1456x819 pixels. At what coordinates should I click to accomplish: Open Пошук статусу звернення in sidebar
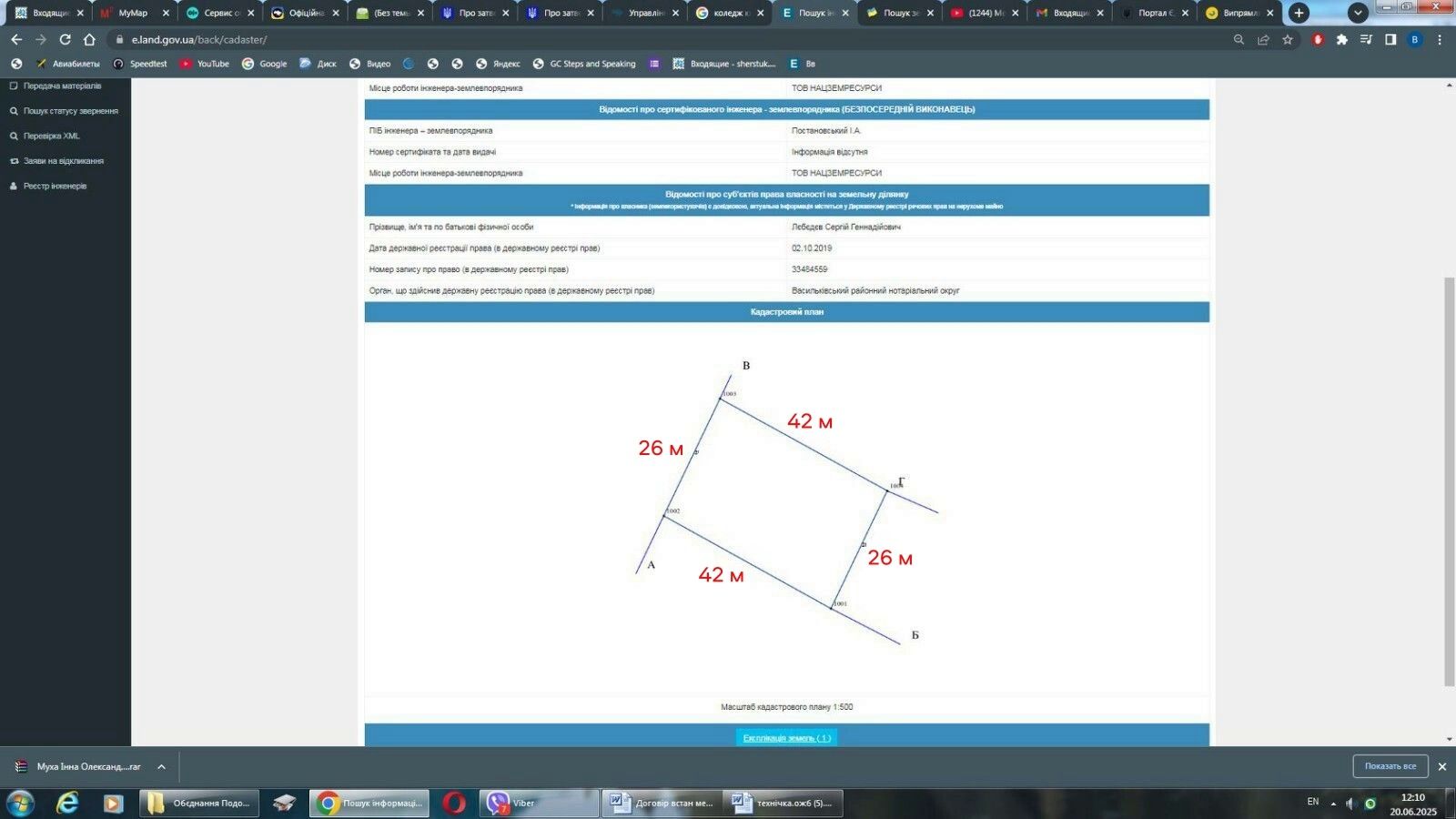tap(64, 111)
